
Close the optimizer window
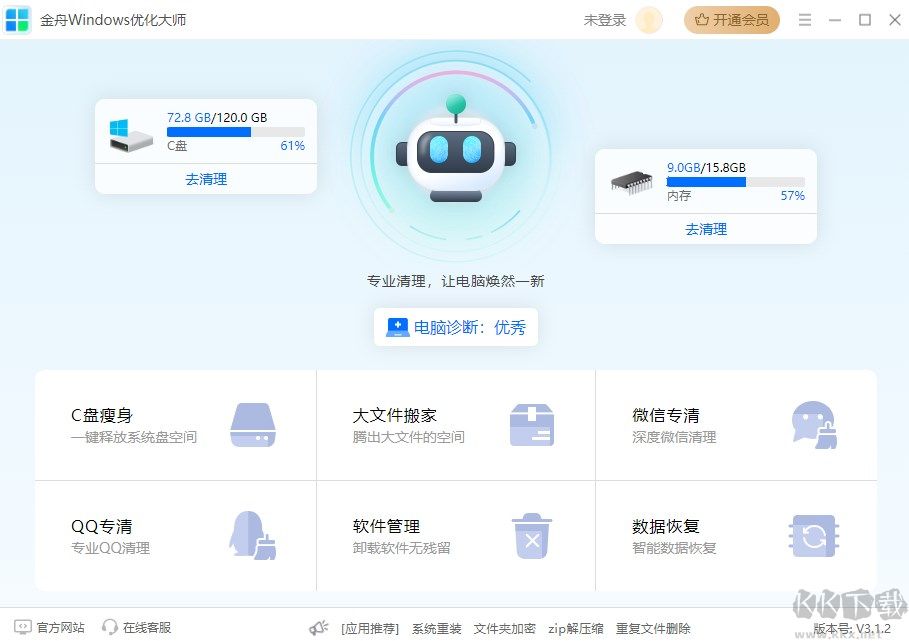tap(895, 20)
